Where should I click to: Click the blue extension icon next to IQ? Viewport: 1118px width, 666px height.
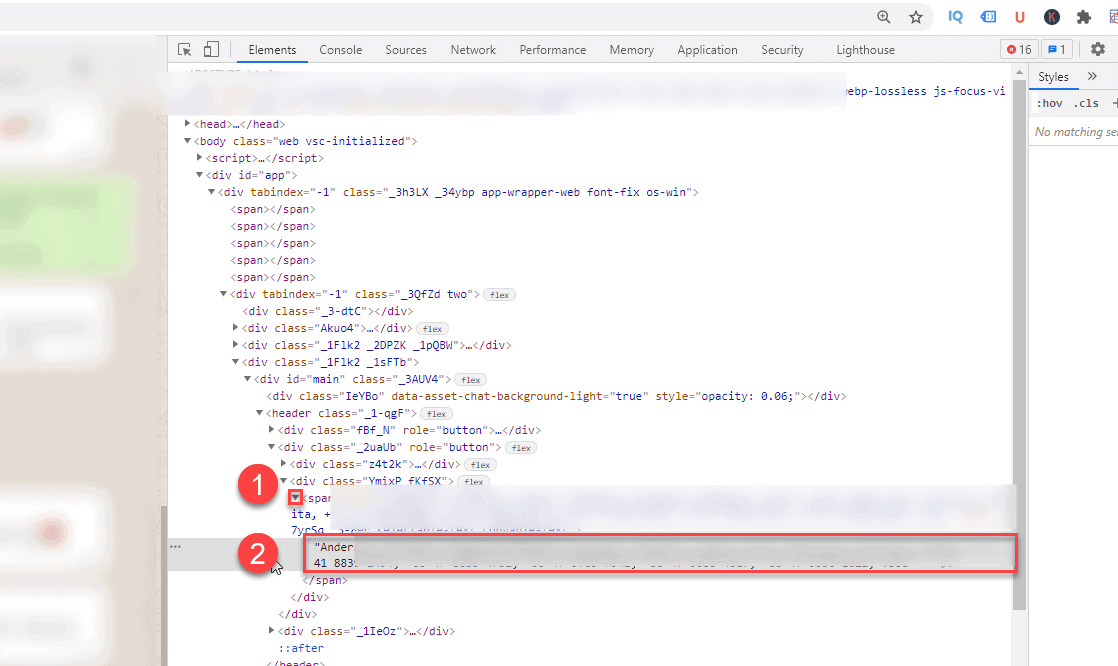988,17
